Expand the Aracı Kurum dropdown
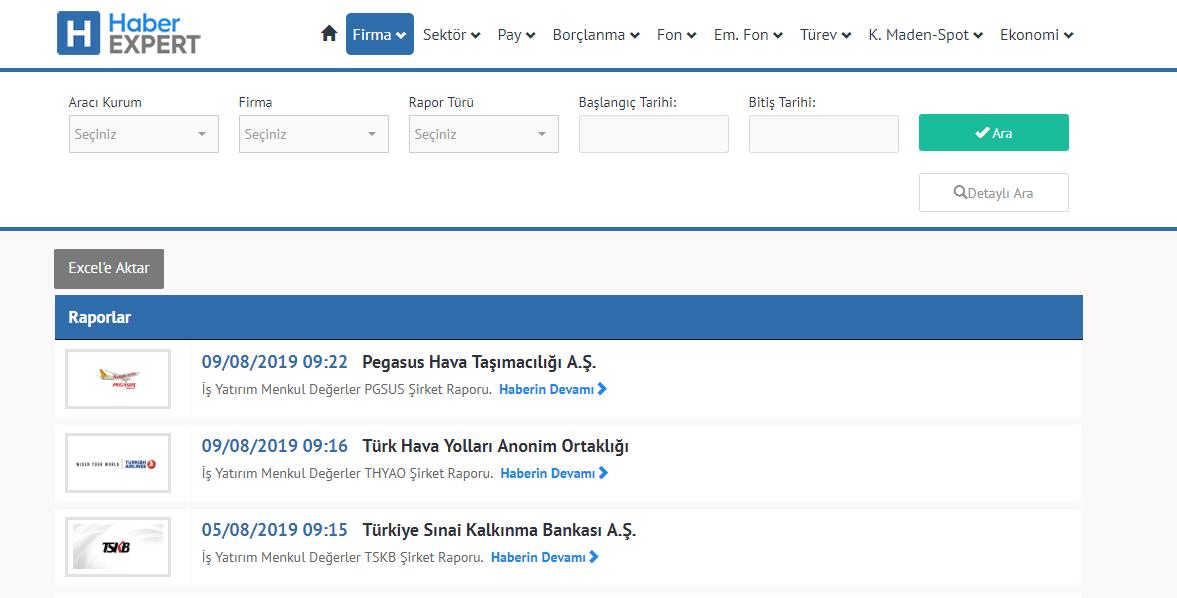Image resolution: width=1177 pixels, height=598 pixels. click(143, 134)
